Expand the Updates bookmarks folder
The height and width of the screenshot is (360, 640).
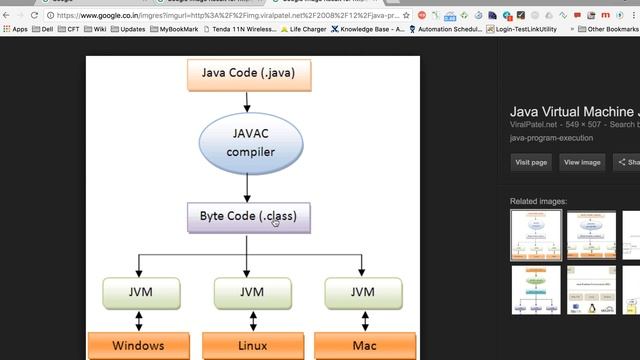point(128,29)
